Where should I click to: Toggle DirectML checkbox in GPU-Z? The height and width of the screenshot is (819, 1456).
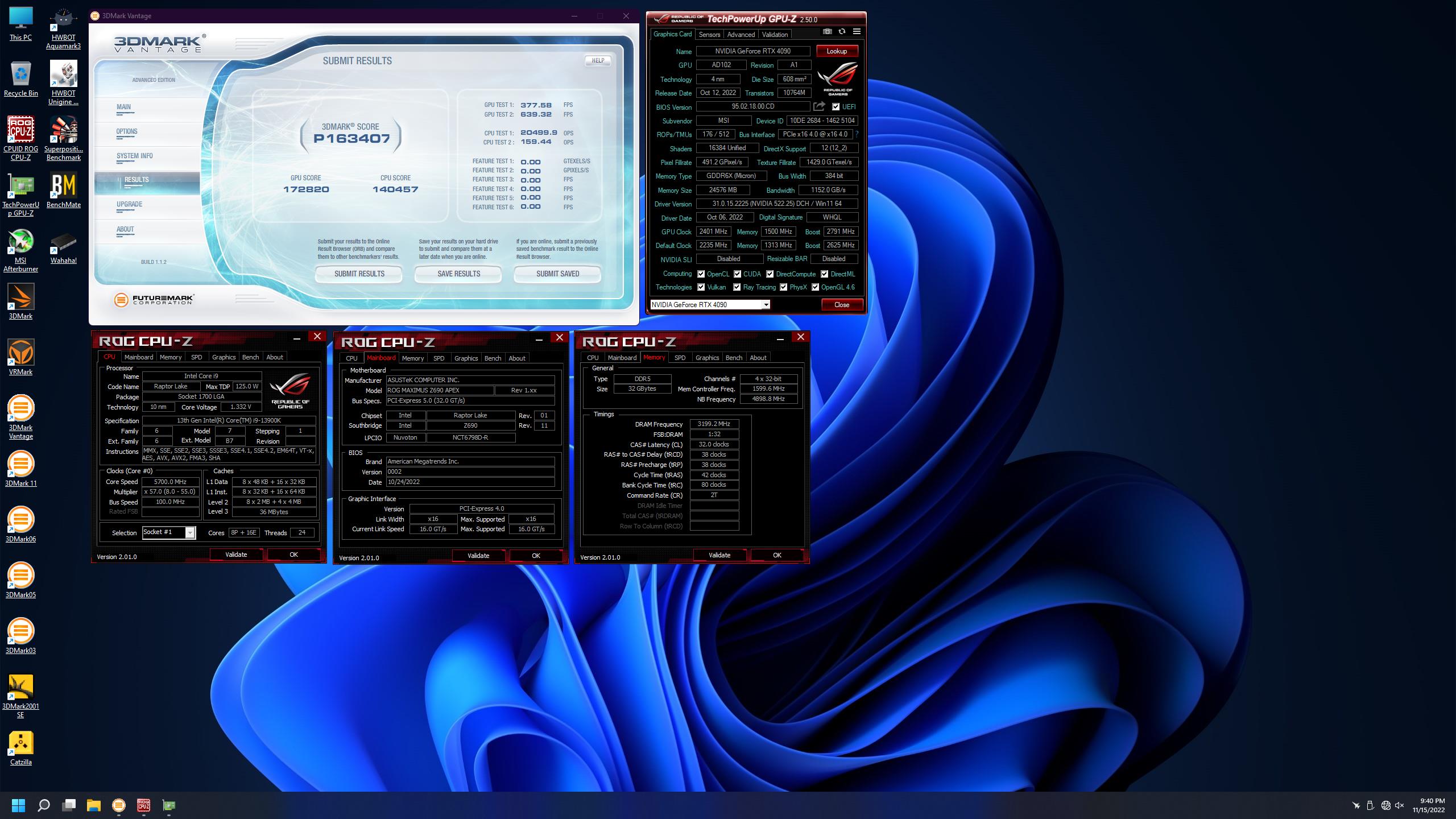click(x=824, y=274)
